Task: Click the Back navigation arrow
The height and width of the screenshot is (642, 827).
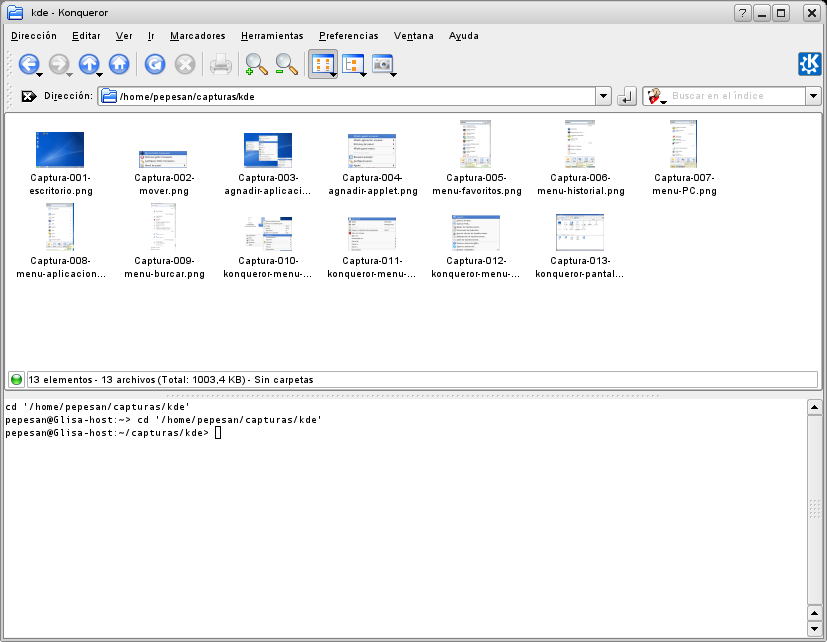Action: pyautogui.click(x=28, y=64)
